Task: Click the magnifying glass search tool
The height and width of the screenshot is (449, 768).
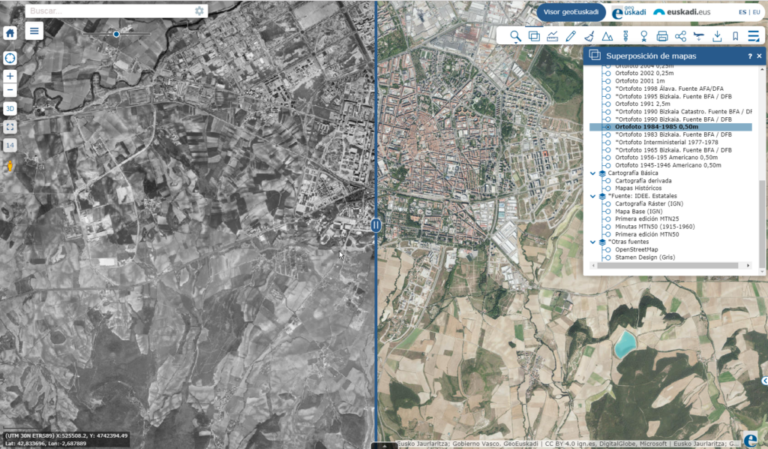Action: pos(515,36)
